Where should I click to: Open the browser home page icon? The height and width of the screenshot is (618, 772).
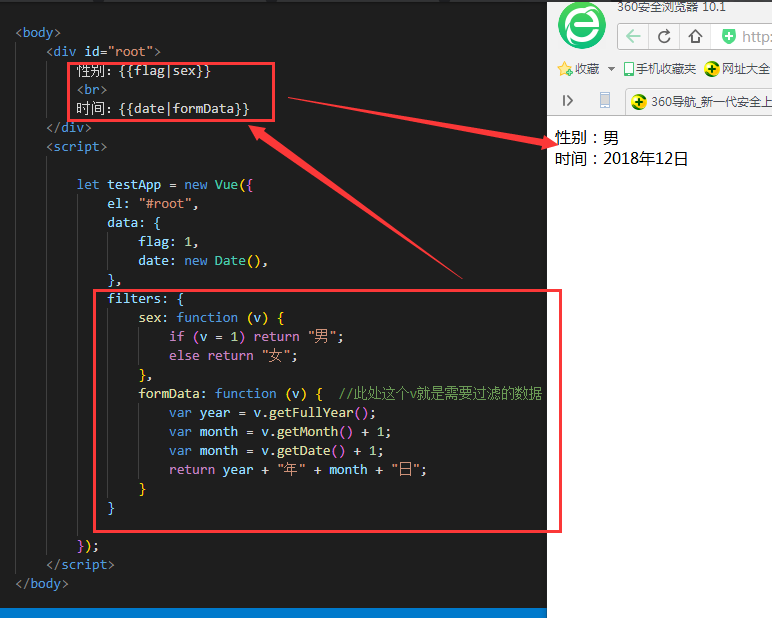(695, 36)
